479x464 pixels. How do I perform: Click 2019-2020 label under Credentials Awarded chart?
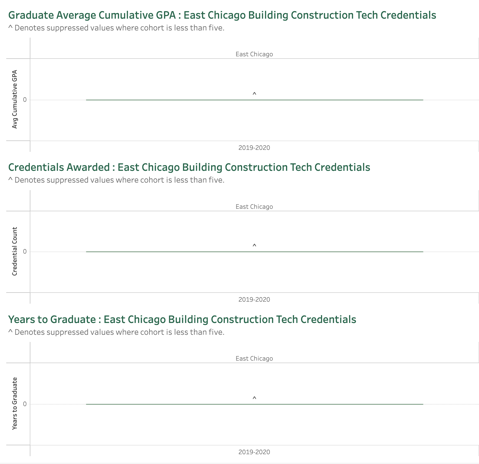254,299
